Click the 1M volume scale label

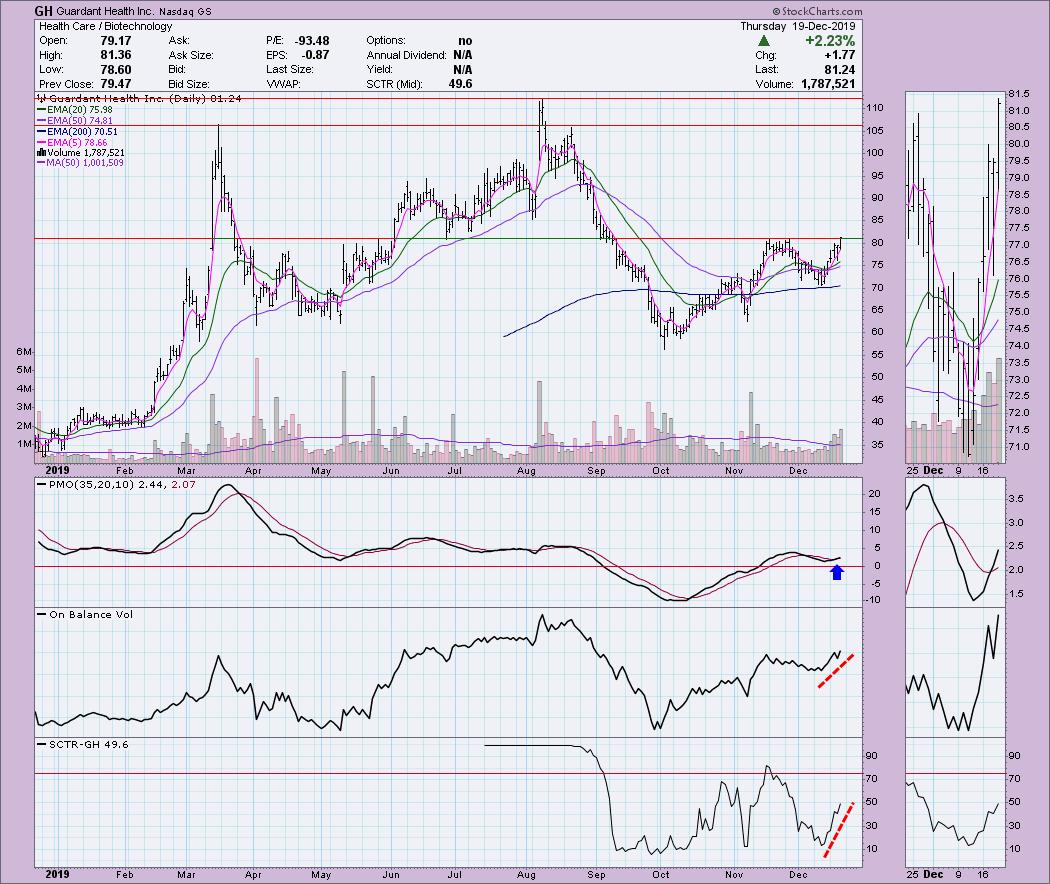[x=25, y=443]
